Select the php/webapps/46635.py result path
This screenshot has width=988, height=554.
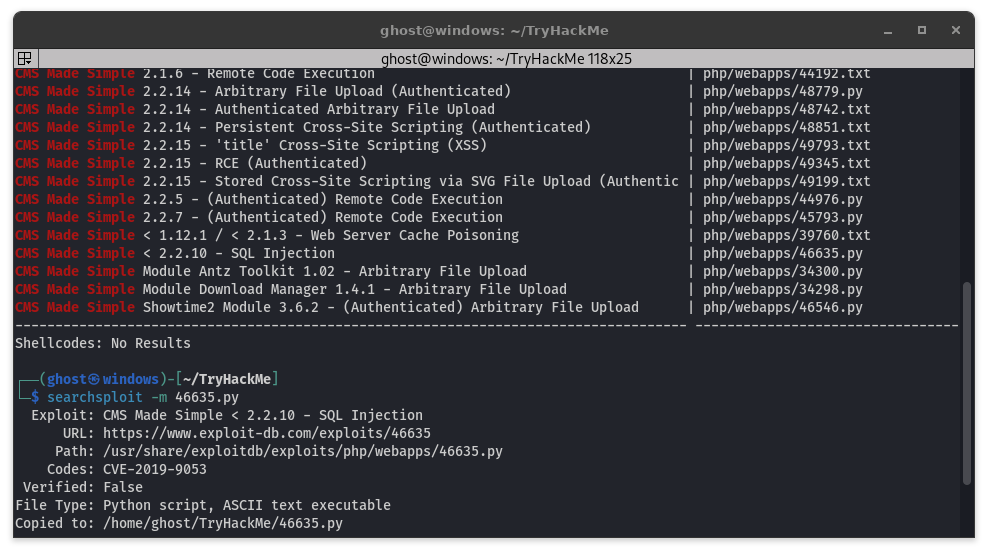pos(782,253)
